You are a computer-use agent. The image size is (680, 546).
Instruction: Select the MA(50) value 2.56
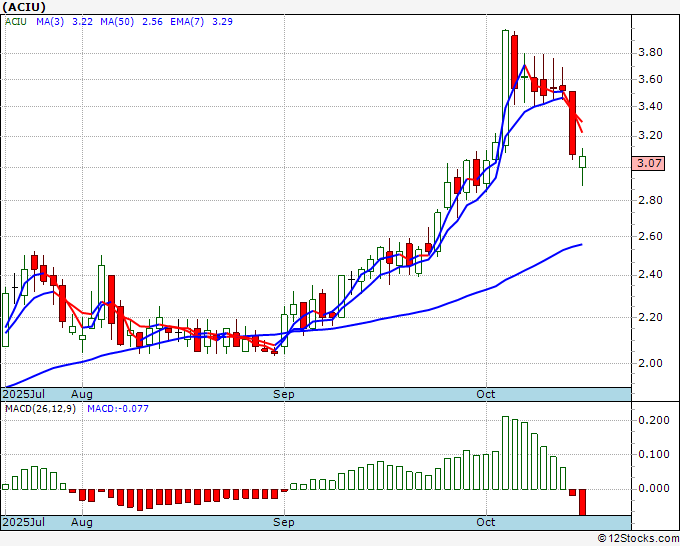pos(152,22)
